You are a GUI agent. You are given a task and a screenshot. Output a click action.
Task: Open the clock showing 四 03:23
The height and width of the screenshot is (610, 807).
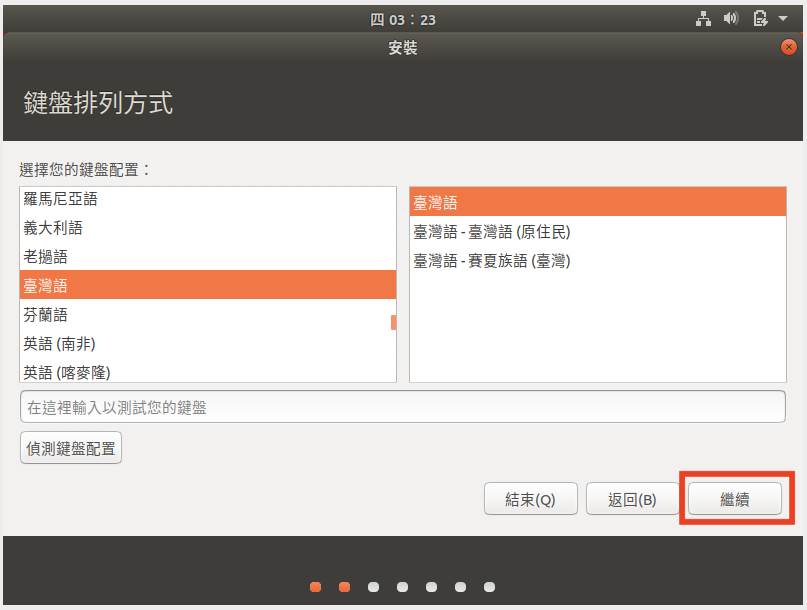[403, 19]
